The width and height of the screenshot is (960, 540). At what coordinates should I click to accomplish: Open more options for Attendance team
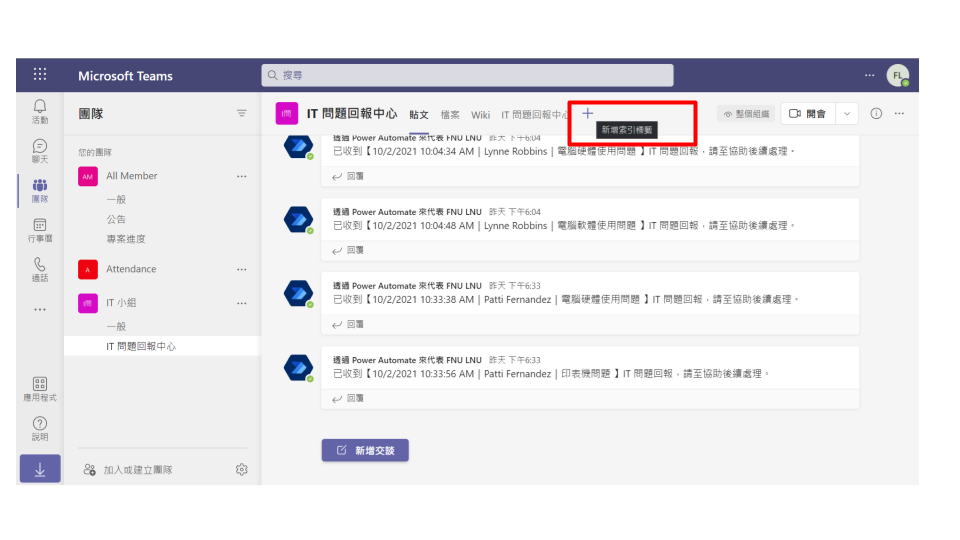242,269
